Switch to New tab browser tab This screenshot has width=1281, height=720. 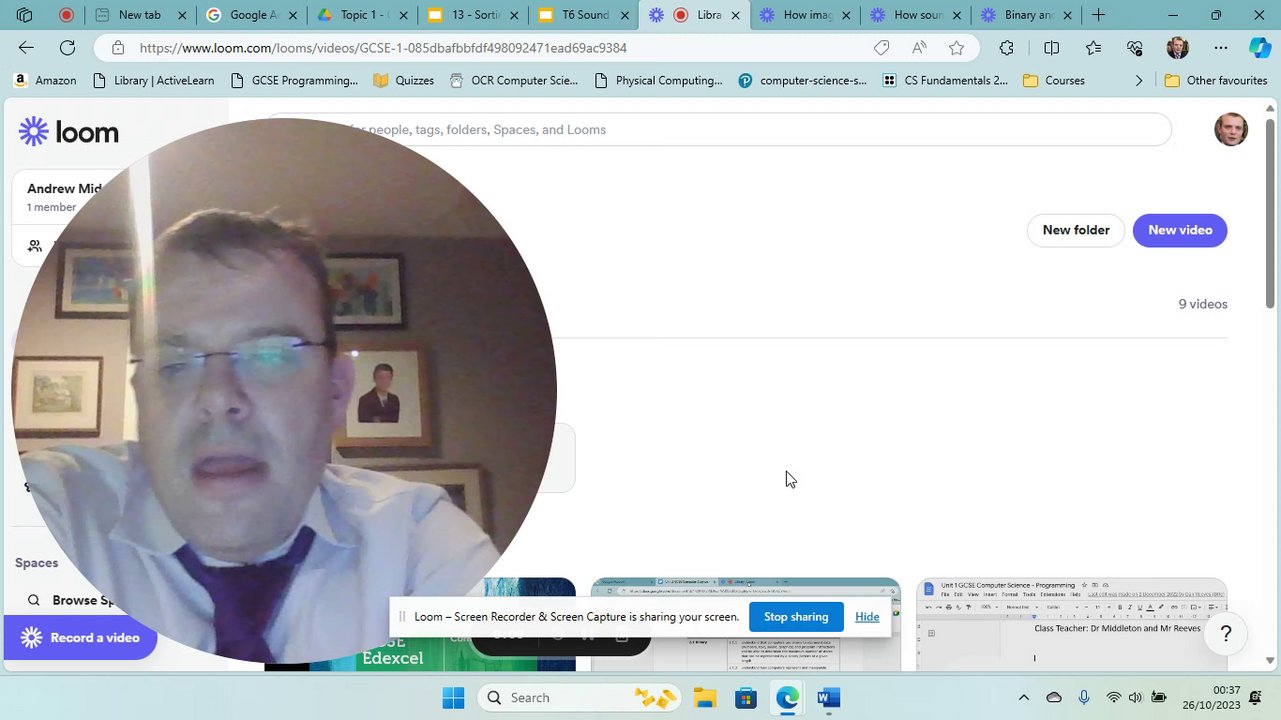pyautogui.click(x=139, y=15)
